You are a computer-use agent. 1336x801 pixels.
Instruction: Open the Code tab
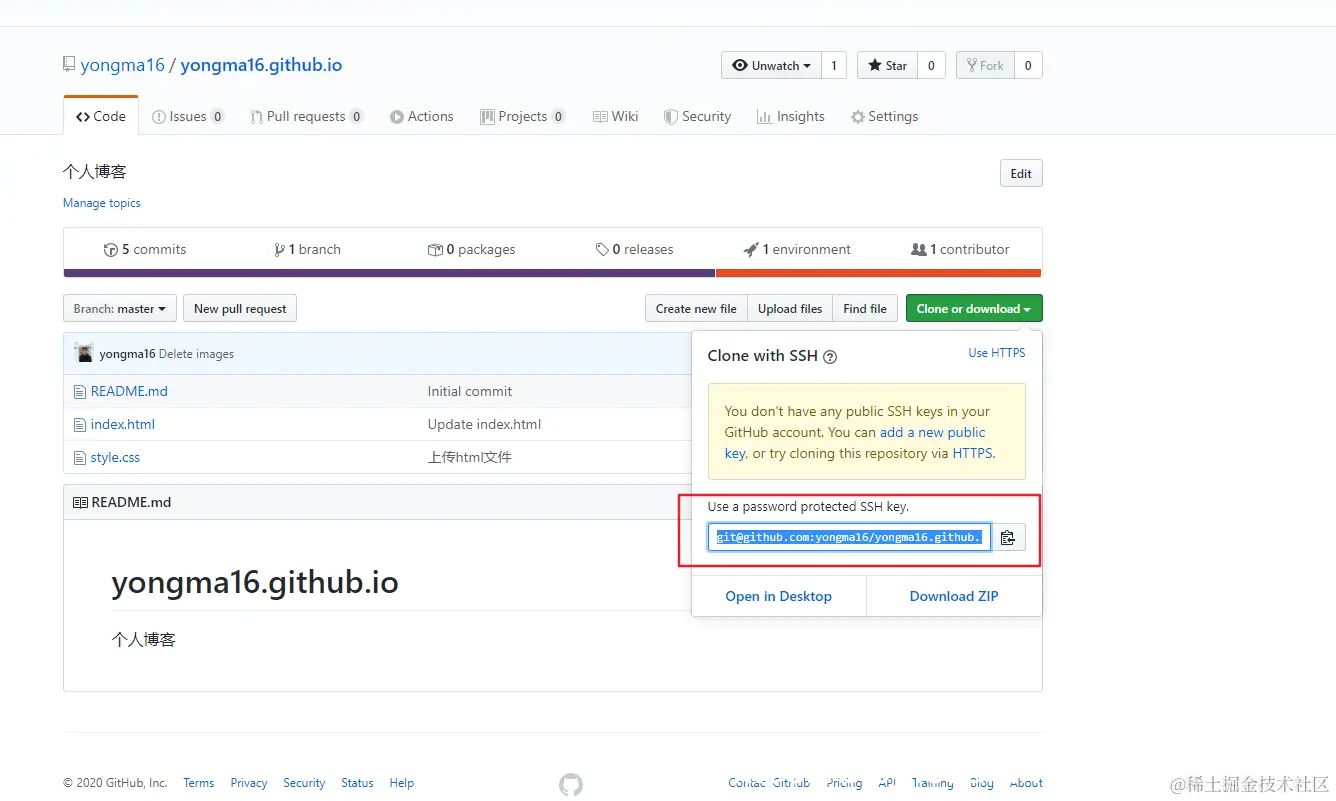[x=101, y=116]
